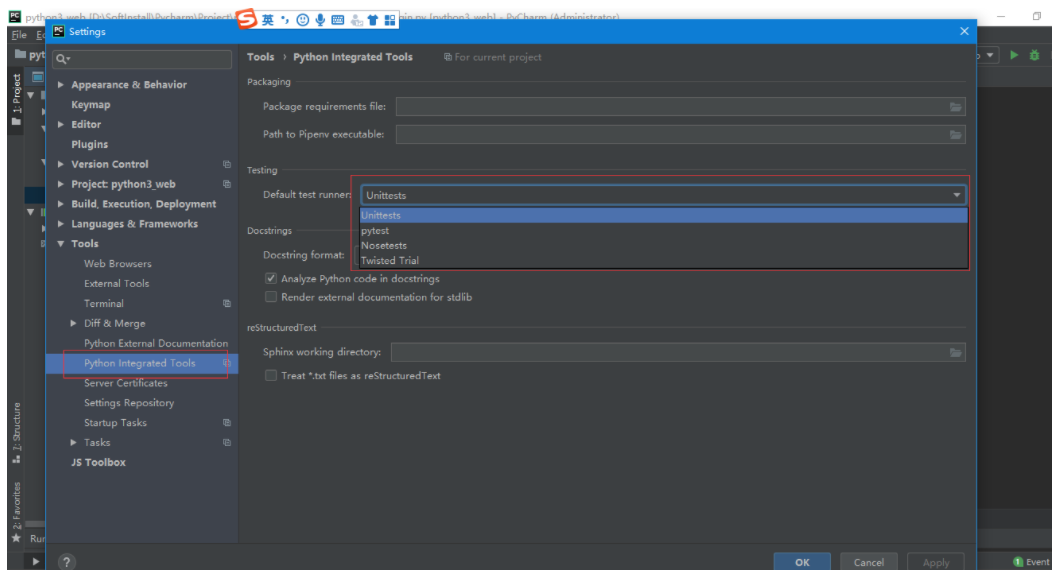Enable Render external documentation for stdlib
This screenshot has height=583, width=1063.
coord(271,297)
